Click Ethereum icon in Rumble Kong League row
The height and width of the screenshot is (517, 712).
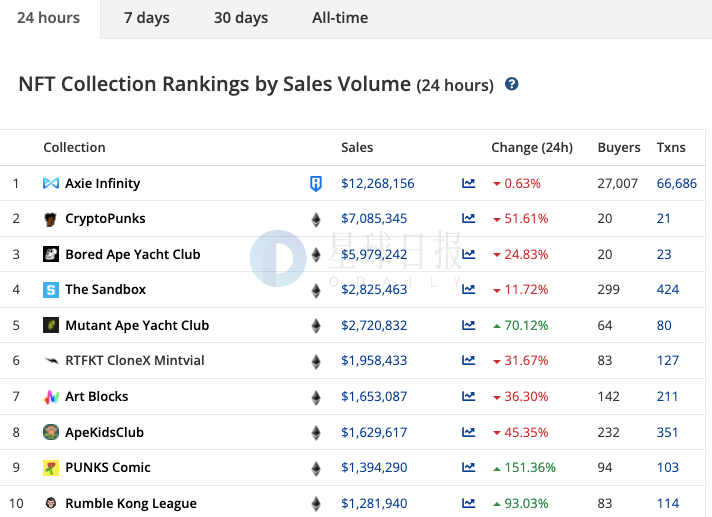point(316,504)
